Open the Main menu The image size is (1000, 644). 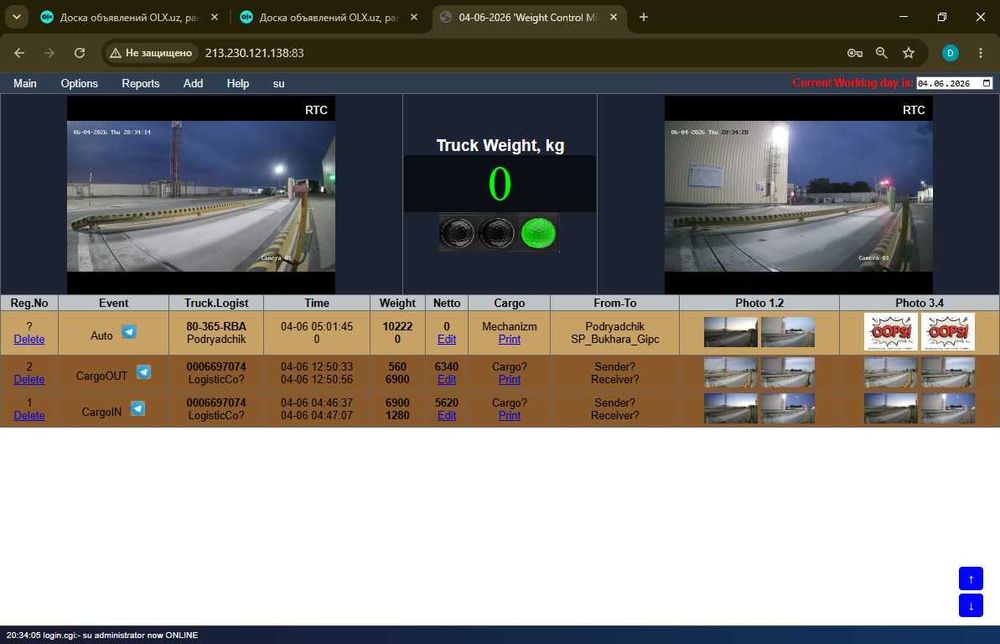pos(25,84)
